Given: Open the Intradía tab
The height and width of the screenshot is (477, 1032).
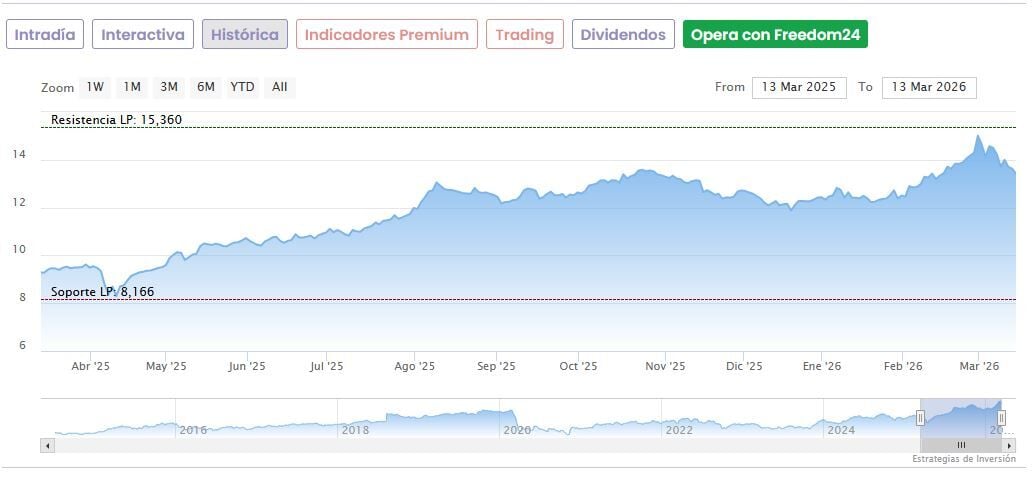Looking at the screenshot, I should click(x=45, y=35).
